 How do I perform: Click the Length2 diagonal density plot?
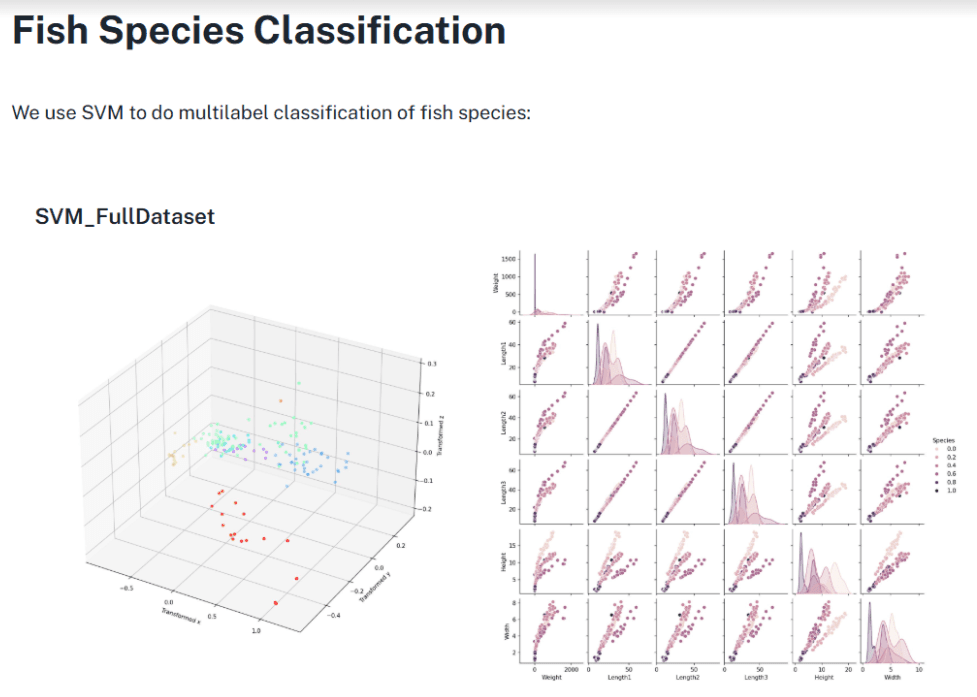click(687, 420)
